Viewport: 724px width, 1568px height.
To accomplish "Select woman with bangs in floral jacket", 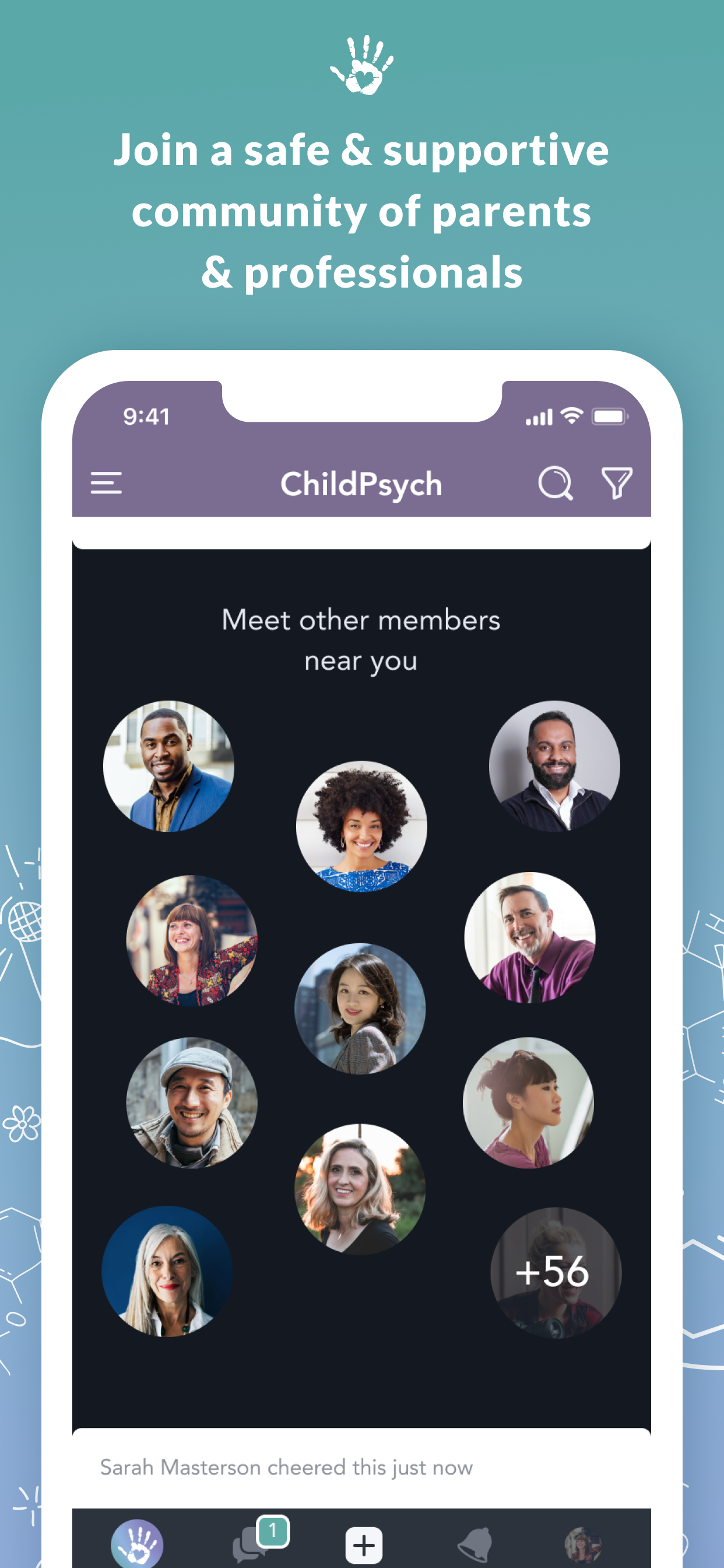I will [192, 940].
